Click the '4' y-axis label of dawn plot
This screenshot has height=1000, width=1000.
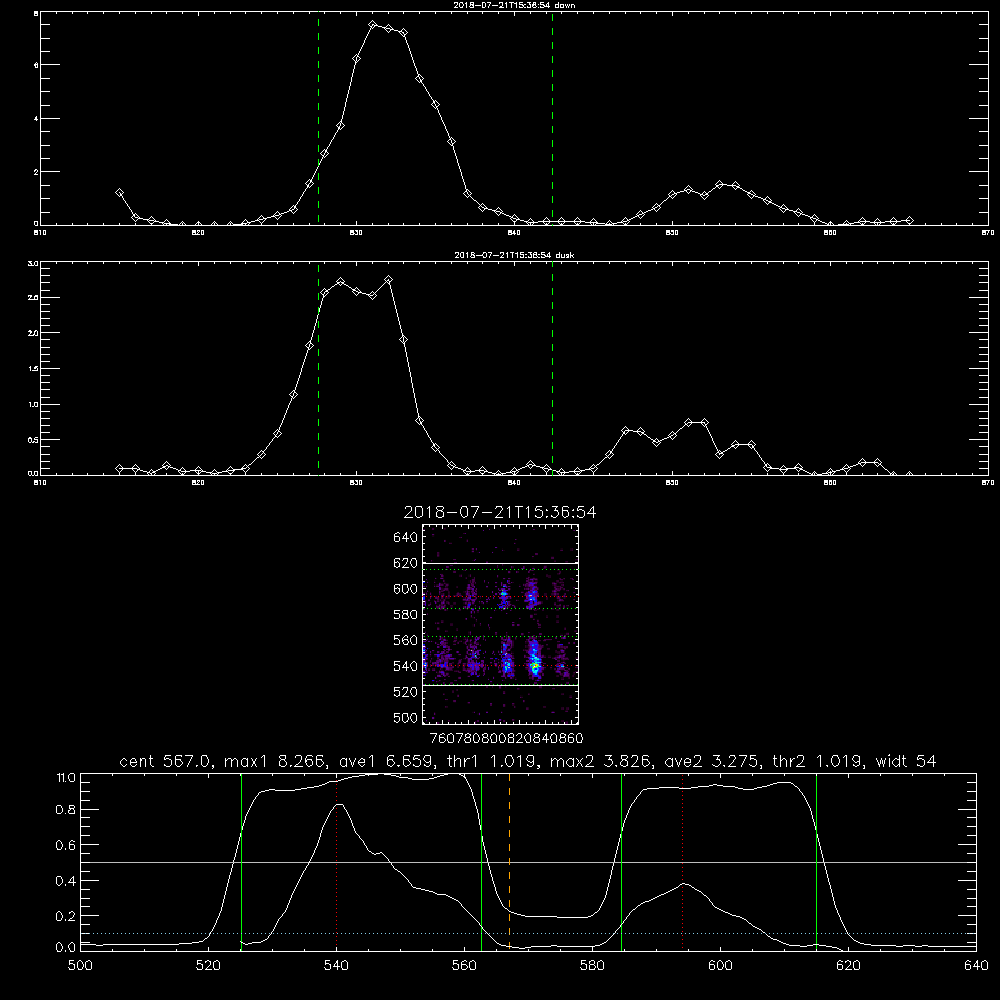coord(36,119)
